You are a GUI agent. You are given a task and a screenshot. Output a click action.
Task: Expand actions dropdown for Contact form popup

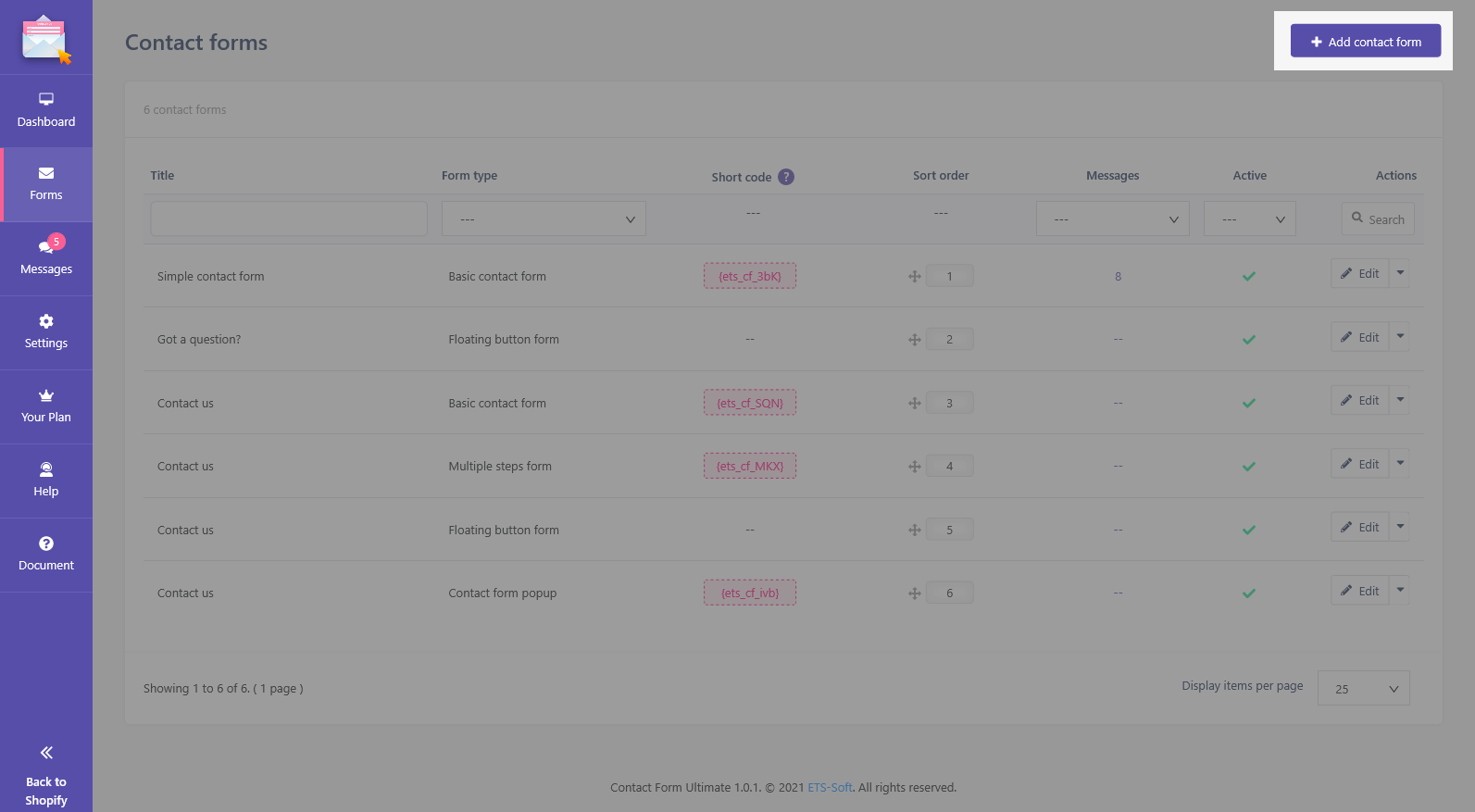coord(1400,591)
